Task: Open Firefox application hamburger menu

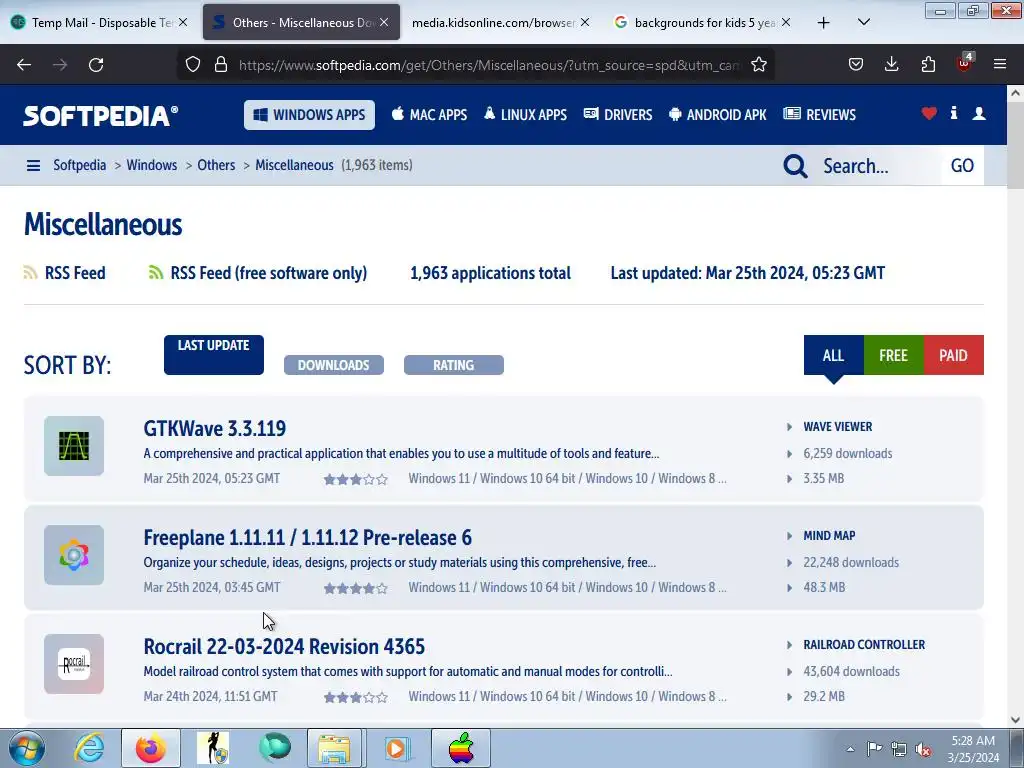Action: tap(1000, 64)
